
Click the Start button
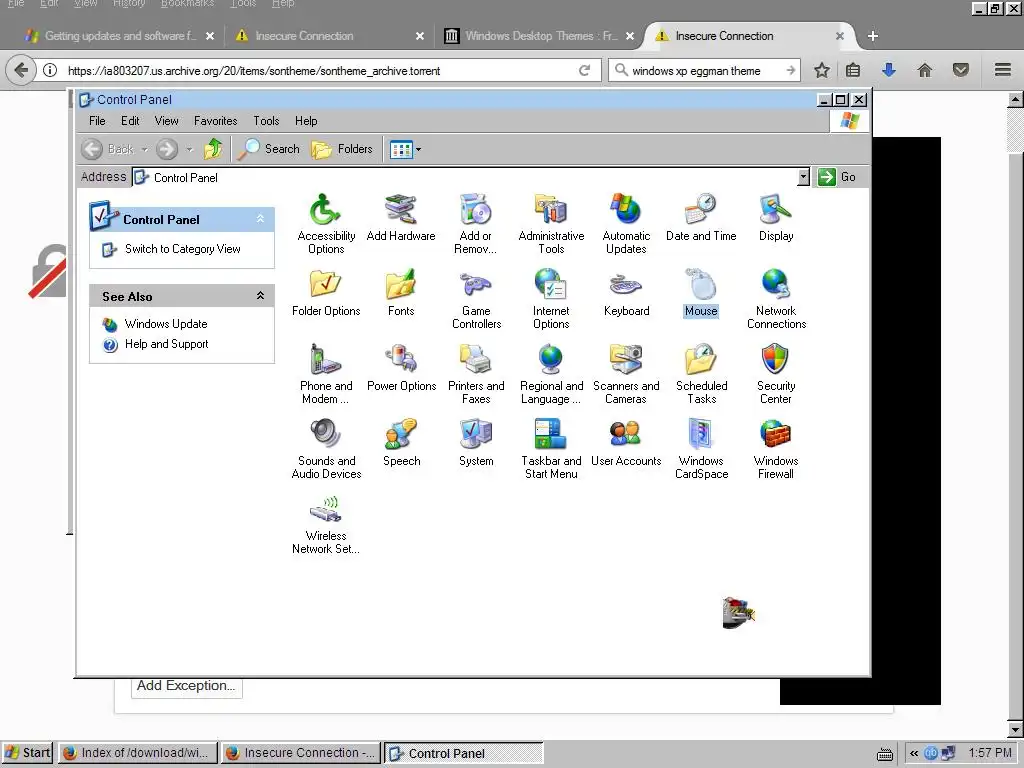coord(27,753)
